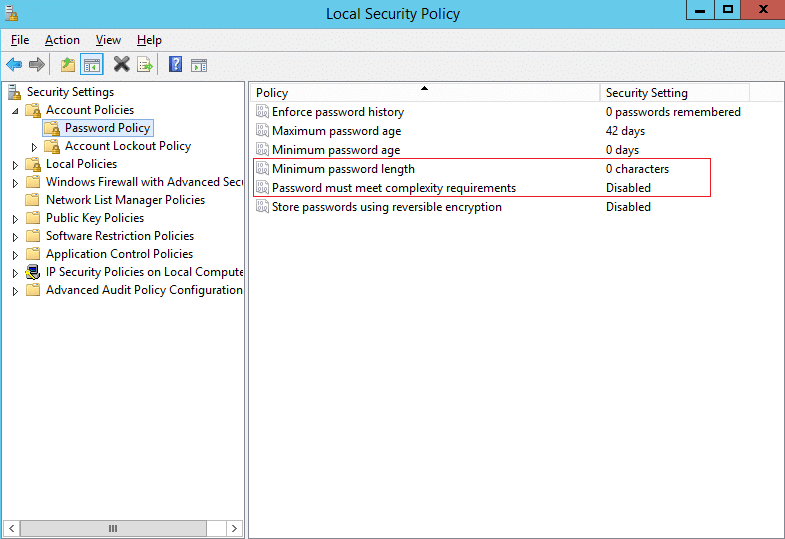Viewport: 785px width, 539px height.
Task: Open the File menu
Action: pyautogui.click(x=20, y=40)
